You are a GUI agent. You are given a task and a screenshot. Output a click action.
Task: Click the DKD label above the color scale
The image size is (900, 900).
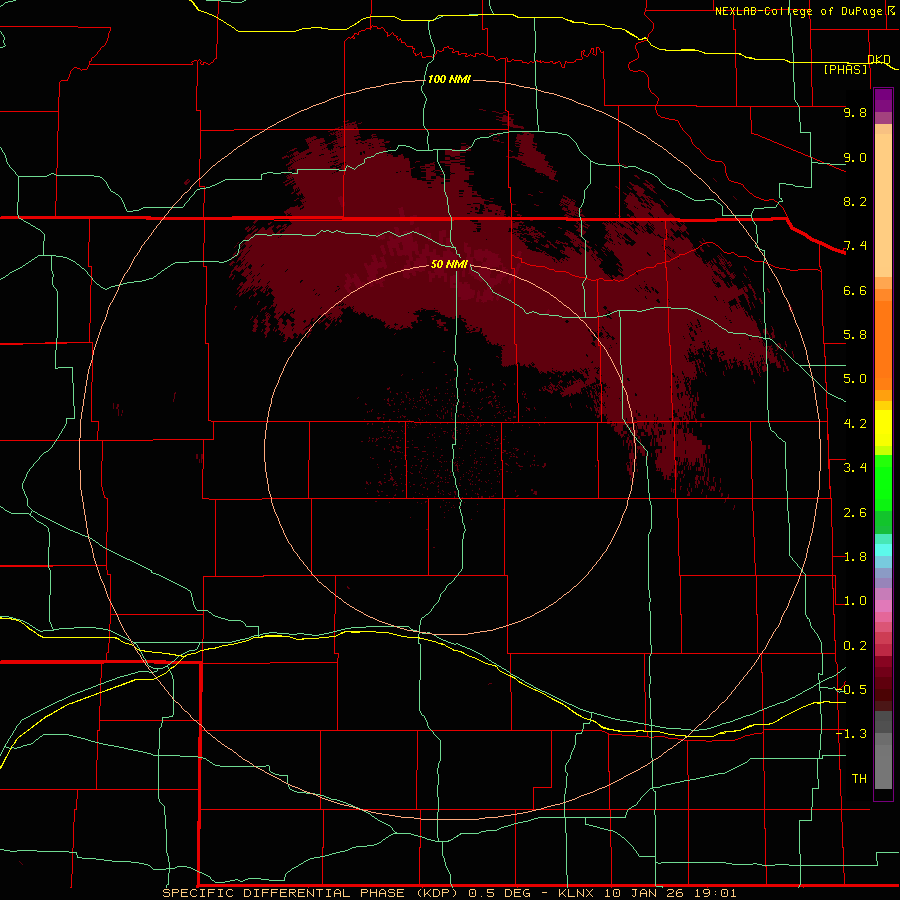[879, 60]
